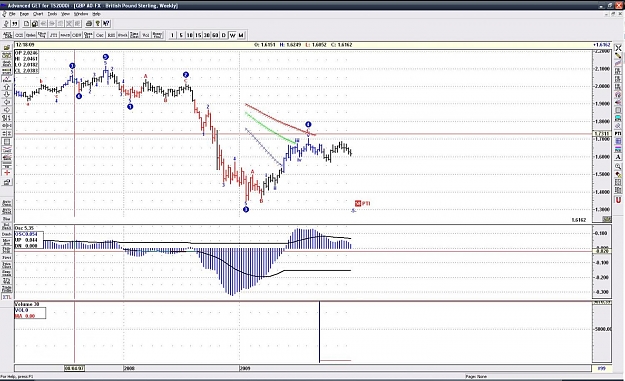Viewport: 625px width, 381px height.
Task: Click the red left-pointing arrow tool icon
Action: point(618,102)
